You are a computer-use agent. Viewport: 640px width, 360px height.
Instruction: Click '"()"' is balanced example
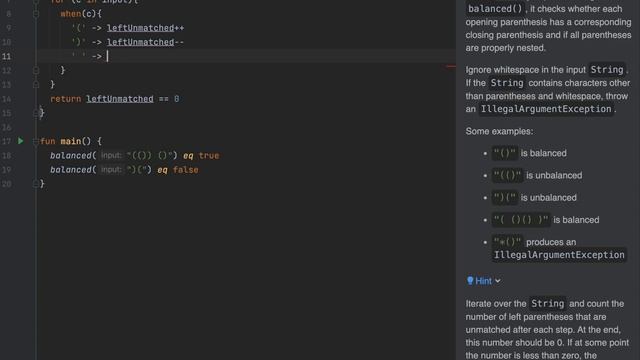click(530, 153)
